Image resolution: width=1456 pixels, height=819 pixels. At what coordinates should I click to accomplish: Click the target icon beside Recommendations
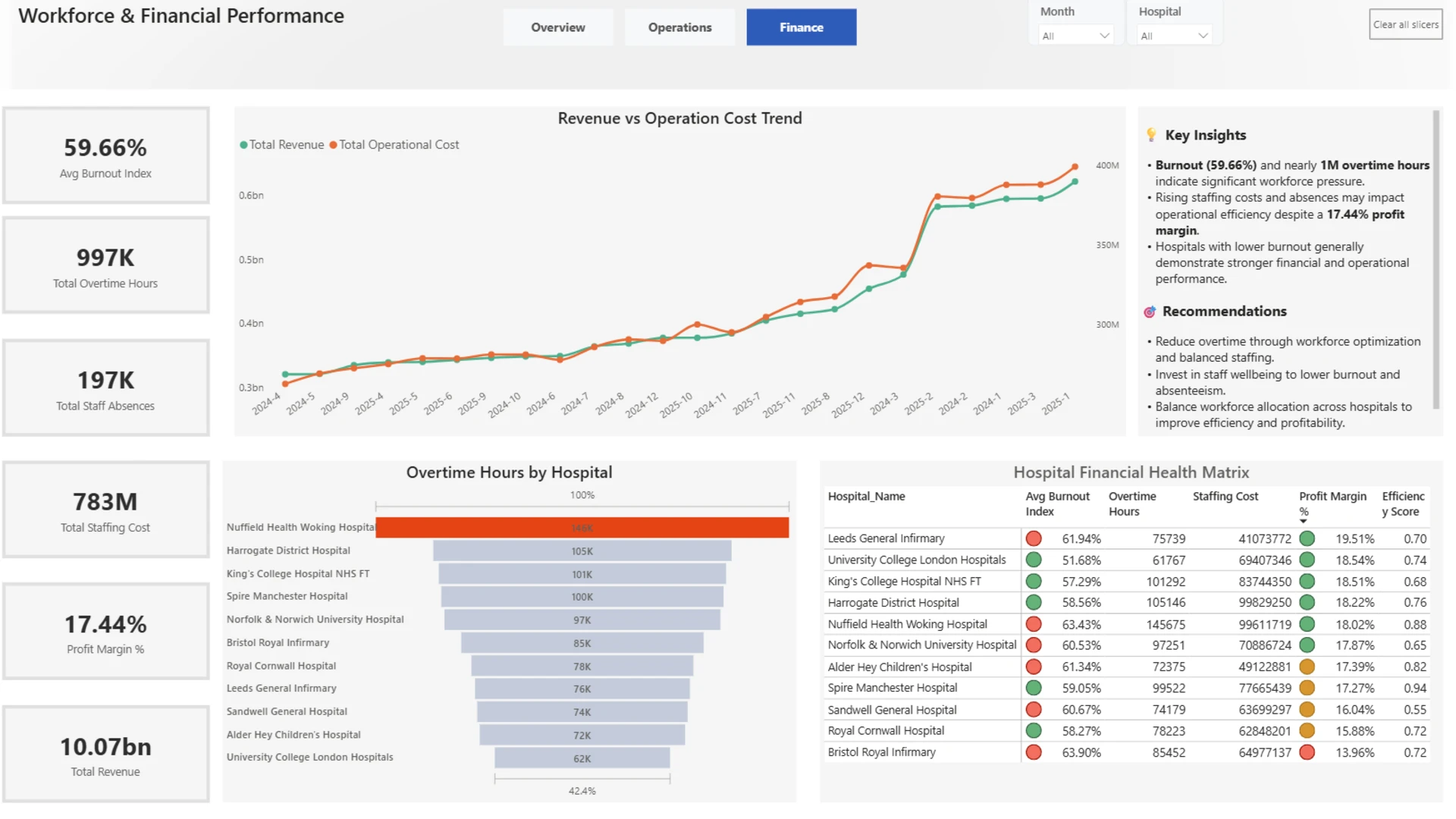[1150, 312]
